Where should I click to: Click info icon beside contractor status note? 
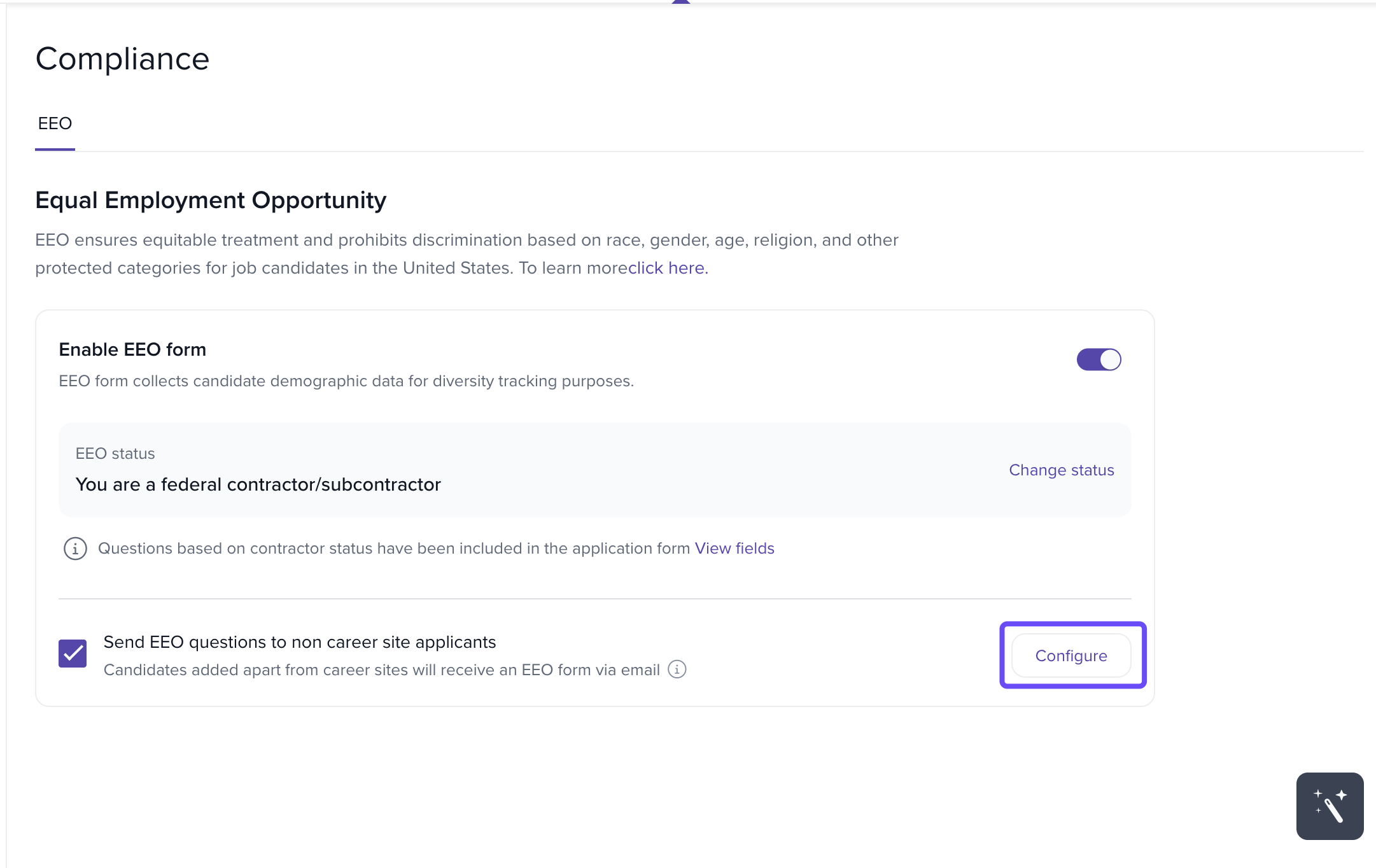coord(75,548)
